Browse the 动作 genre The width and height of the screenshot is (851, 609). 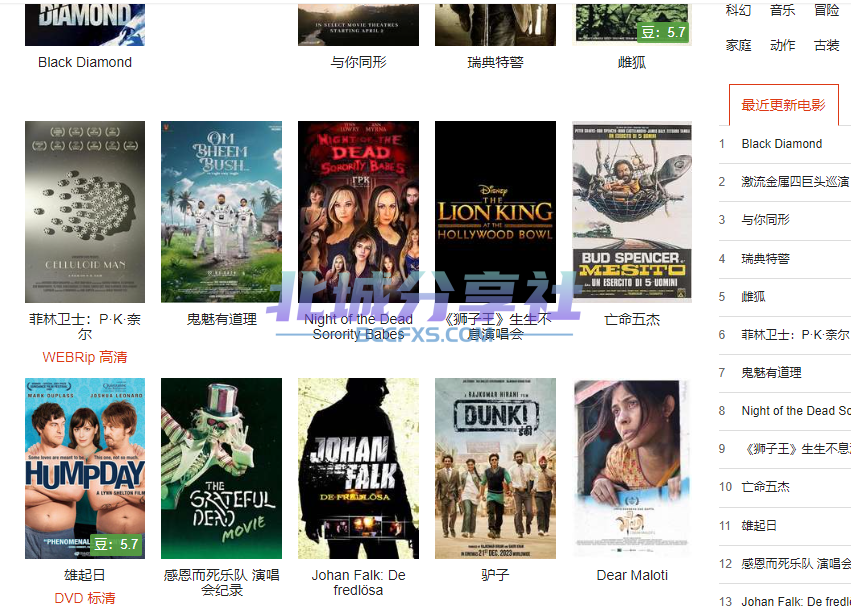(x=783, y=46)
